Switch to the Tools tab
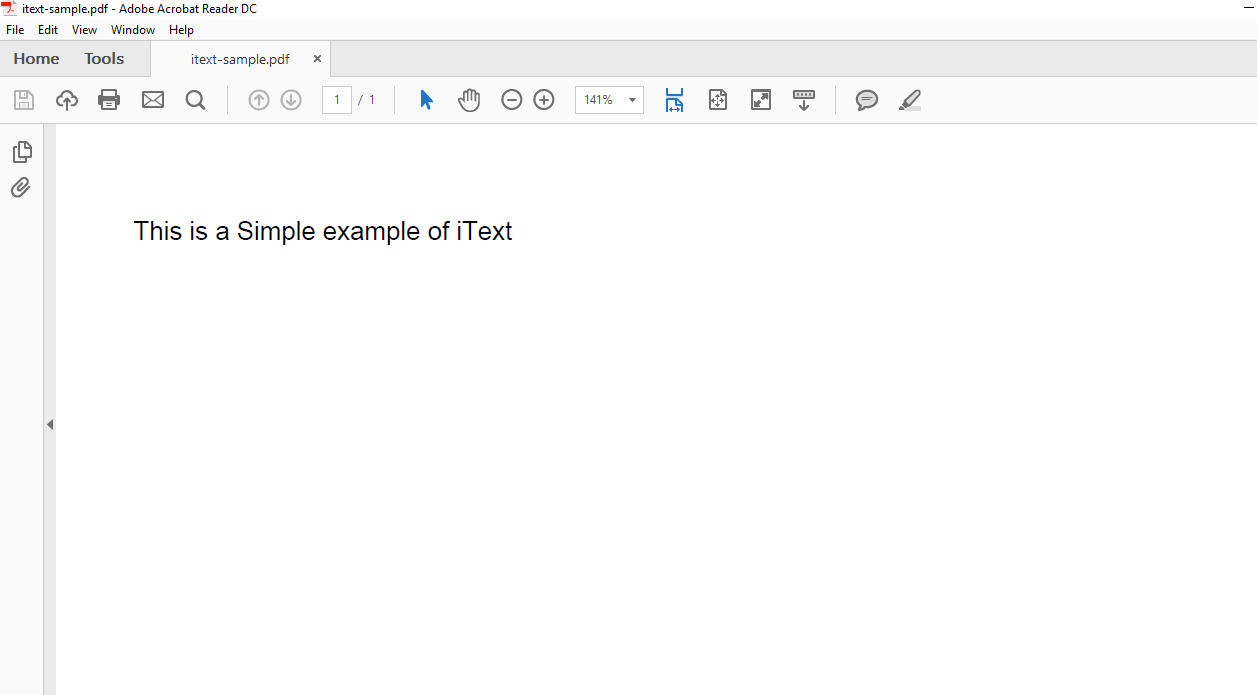 (103, 58)
